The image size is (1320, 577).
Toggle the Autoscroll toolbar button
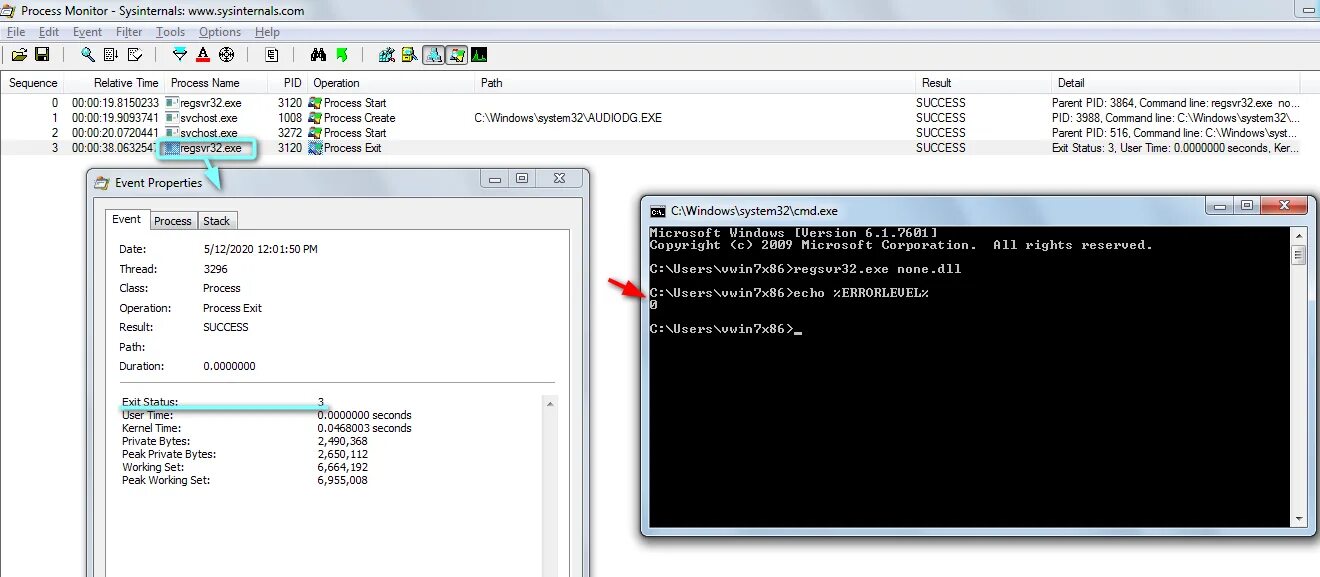112,55
